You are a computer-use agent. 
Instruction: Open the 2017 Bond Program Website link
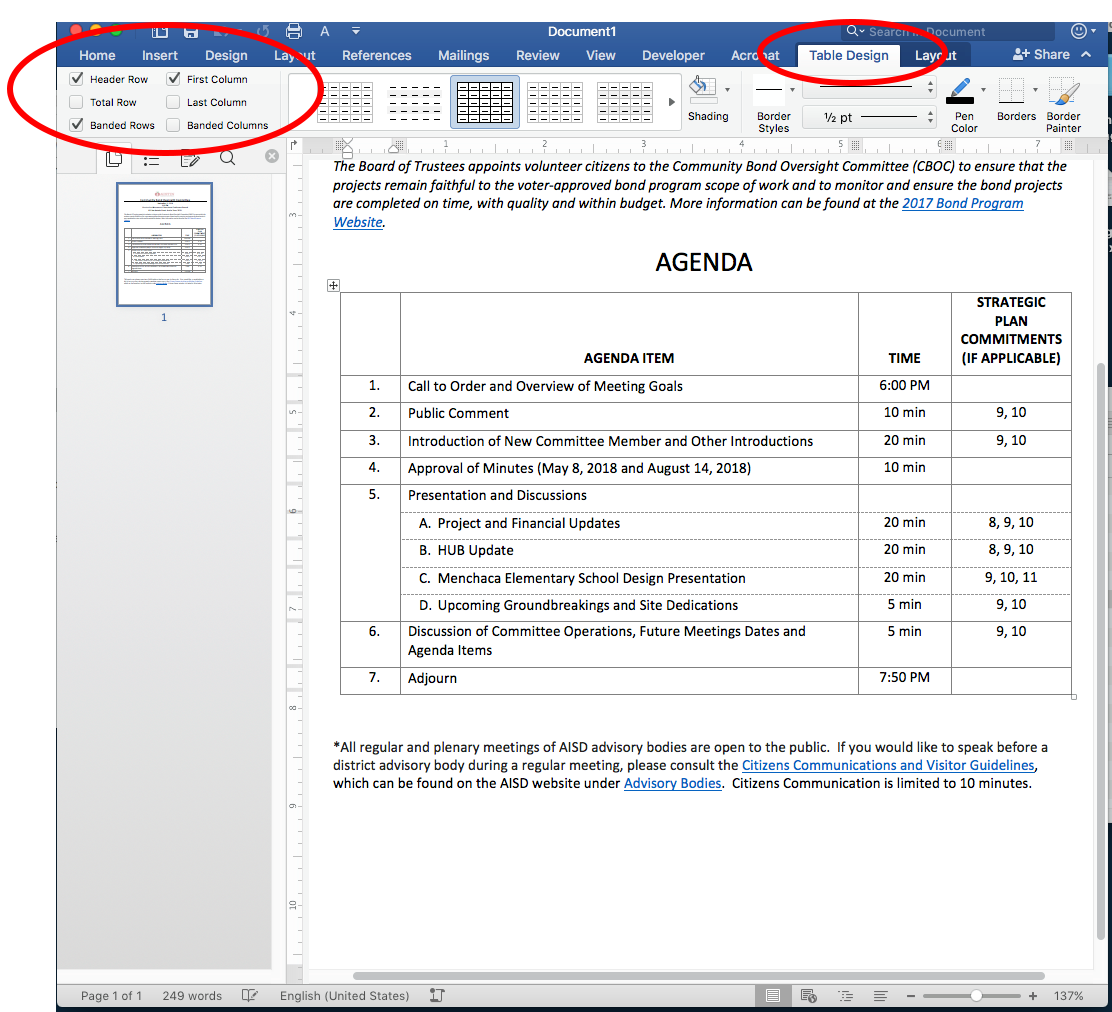click(x=962, y=203)
